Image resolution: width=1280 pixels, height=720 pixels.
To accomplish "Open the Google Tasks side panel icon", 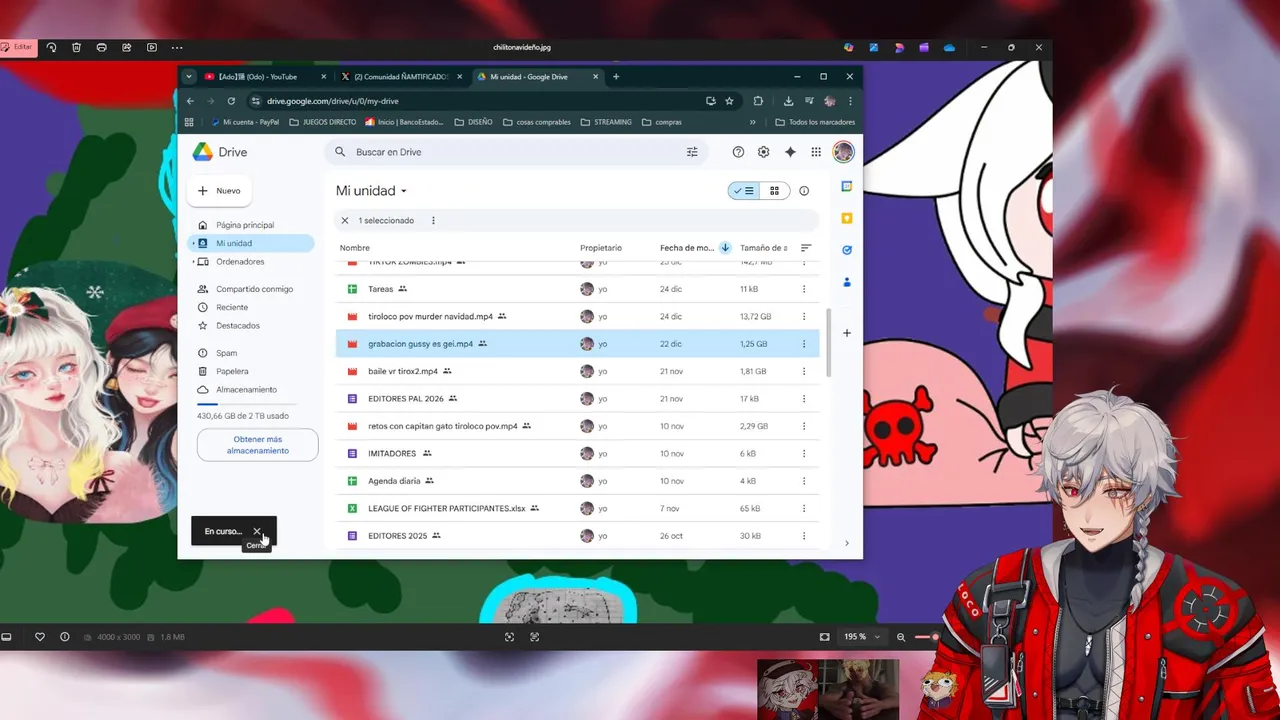I will coord(847,250).
